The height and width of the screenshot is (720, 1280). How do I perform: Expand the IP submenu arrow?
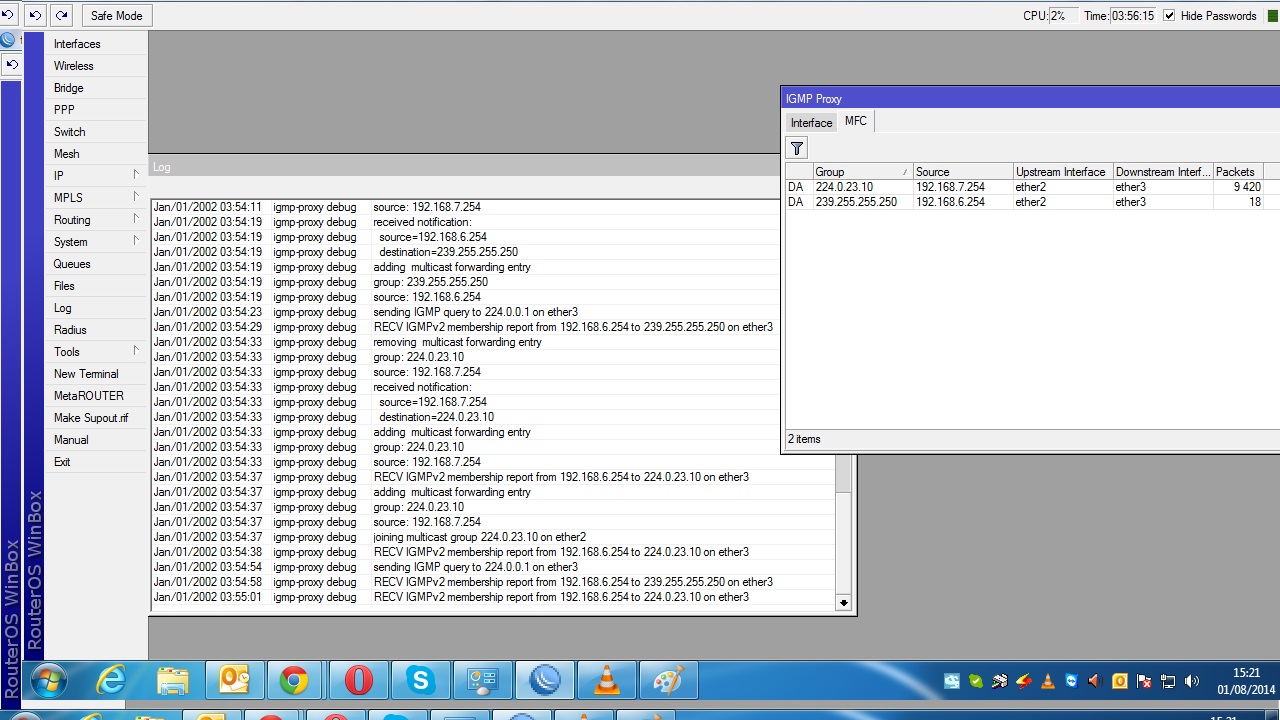pos(136,175)
